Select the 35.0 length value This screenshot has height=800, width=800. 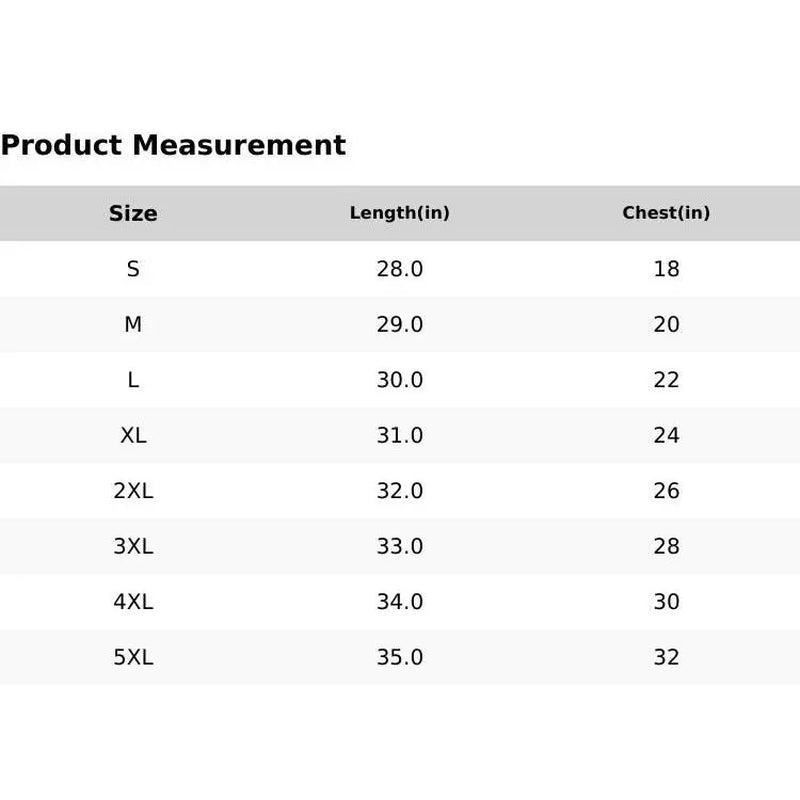[399, 657]
